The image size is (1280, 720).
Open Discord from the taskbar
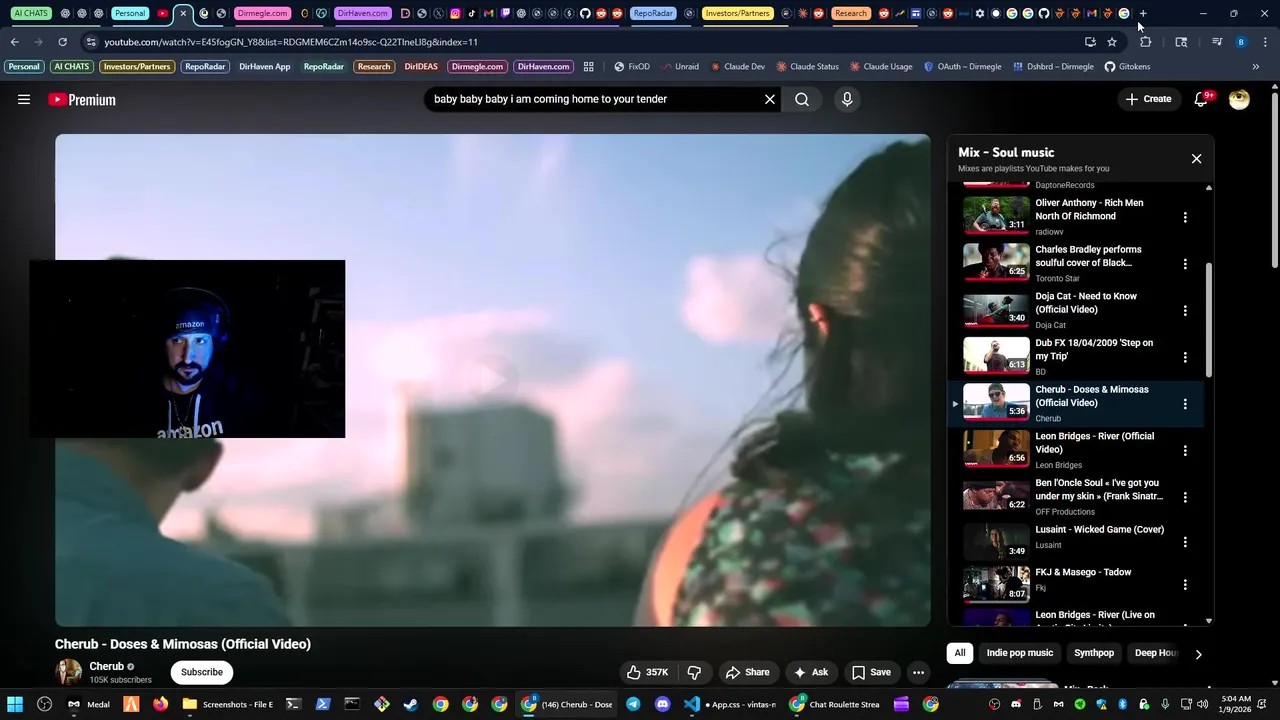pos(662,704)
